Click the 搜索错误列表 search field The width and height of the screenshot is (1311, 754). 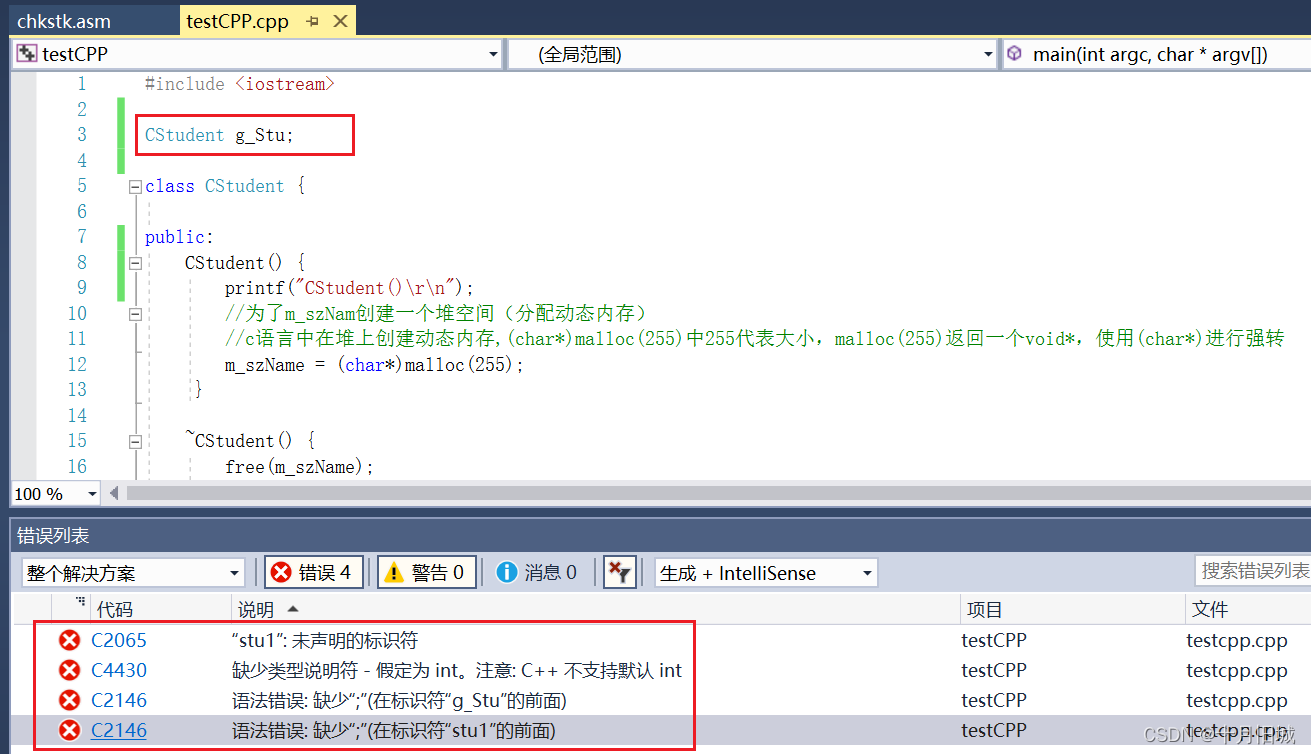1253,571
